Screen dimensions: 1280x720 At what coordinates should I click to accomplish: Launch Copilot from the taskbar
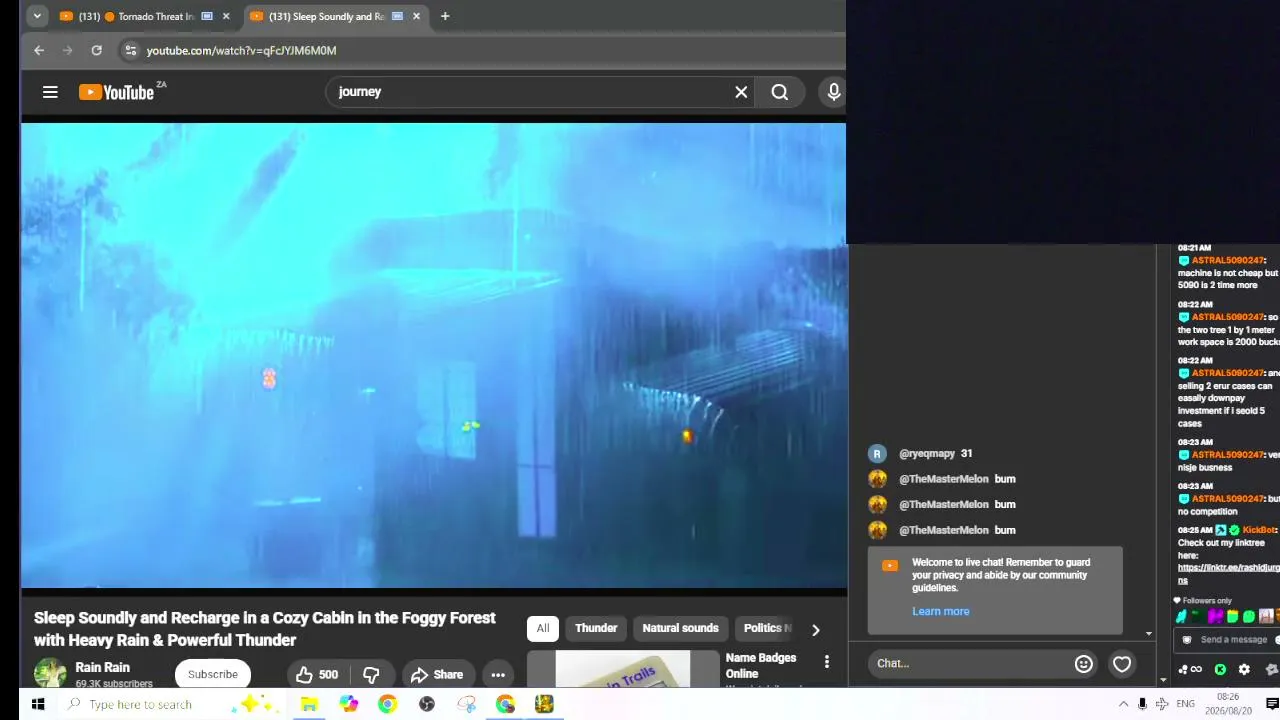(348, 704)
